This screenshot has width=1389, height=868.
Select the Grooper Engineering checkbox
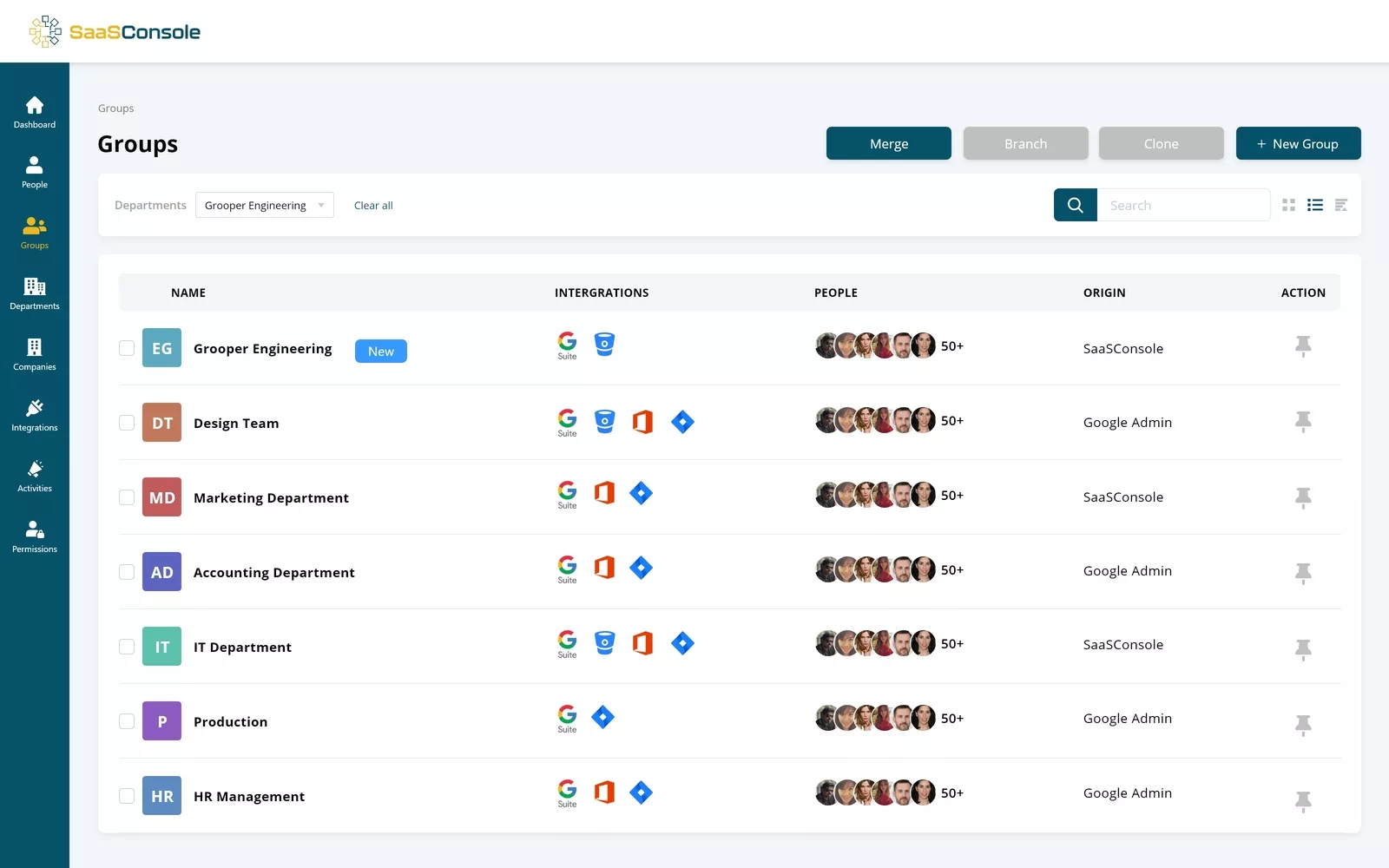(x=127, y=348)
